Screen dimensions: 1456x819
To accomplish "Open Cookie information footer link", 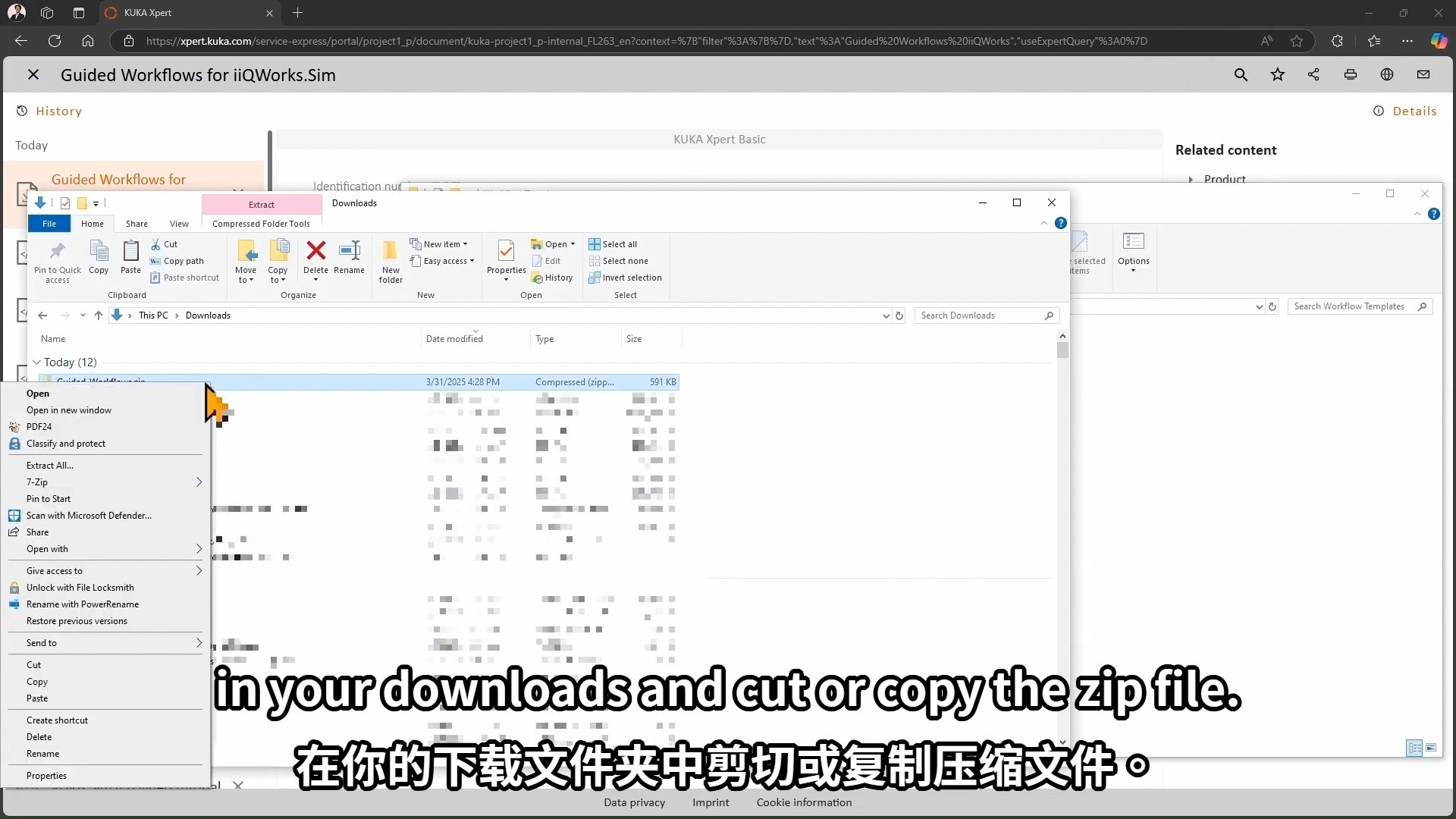I will (804, 802).
